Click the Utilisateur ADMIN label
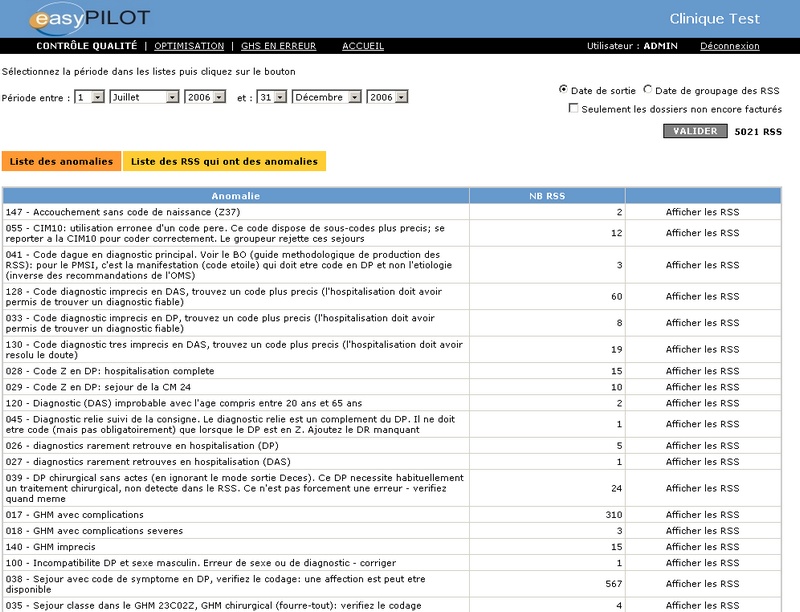Image resolution: width=800 pixels, height=612 pixels. click(632, 46)
